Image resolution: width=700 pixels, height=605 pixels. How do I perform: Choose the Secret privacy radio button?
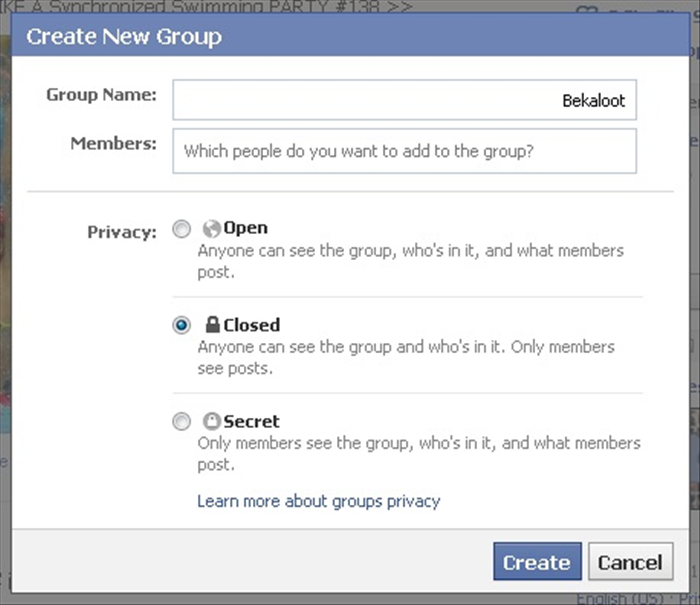[182, 421]
